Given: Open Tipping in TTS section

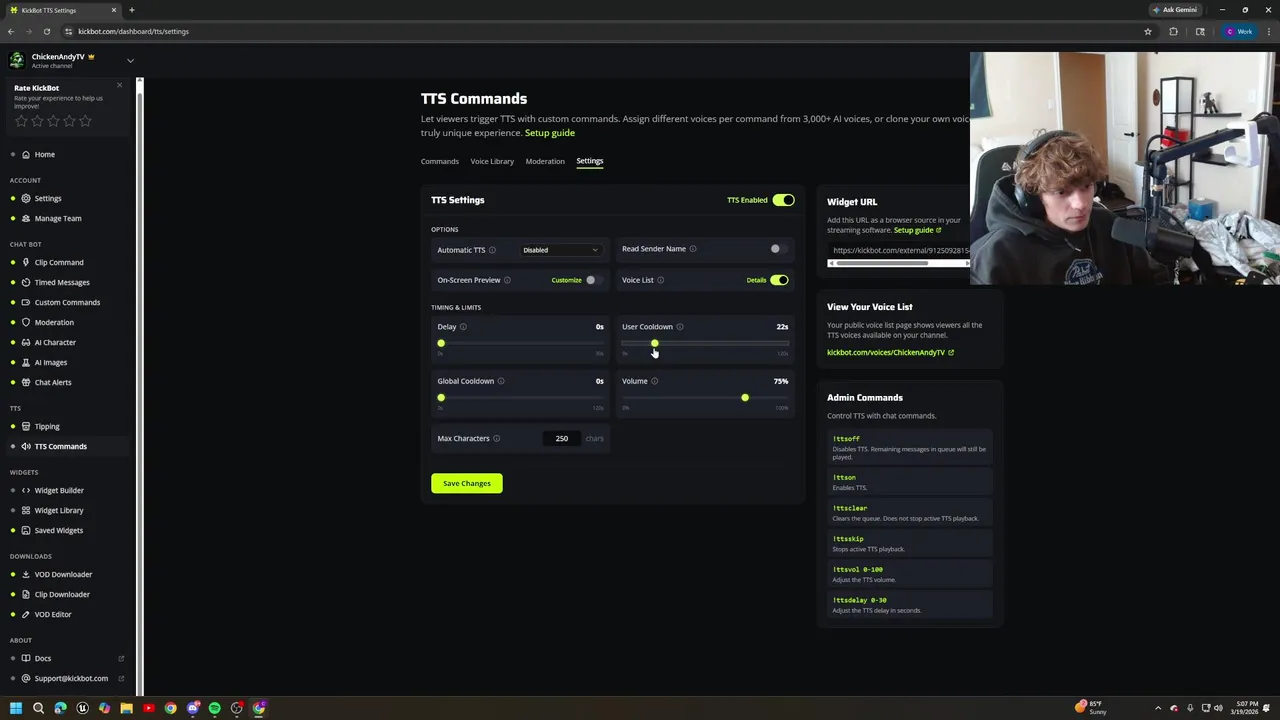Looking at the screenshot, I should tap(47, 426).
